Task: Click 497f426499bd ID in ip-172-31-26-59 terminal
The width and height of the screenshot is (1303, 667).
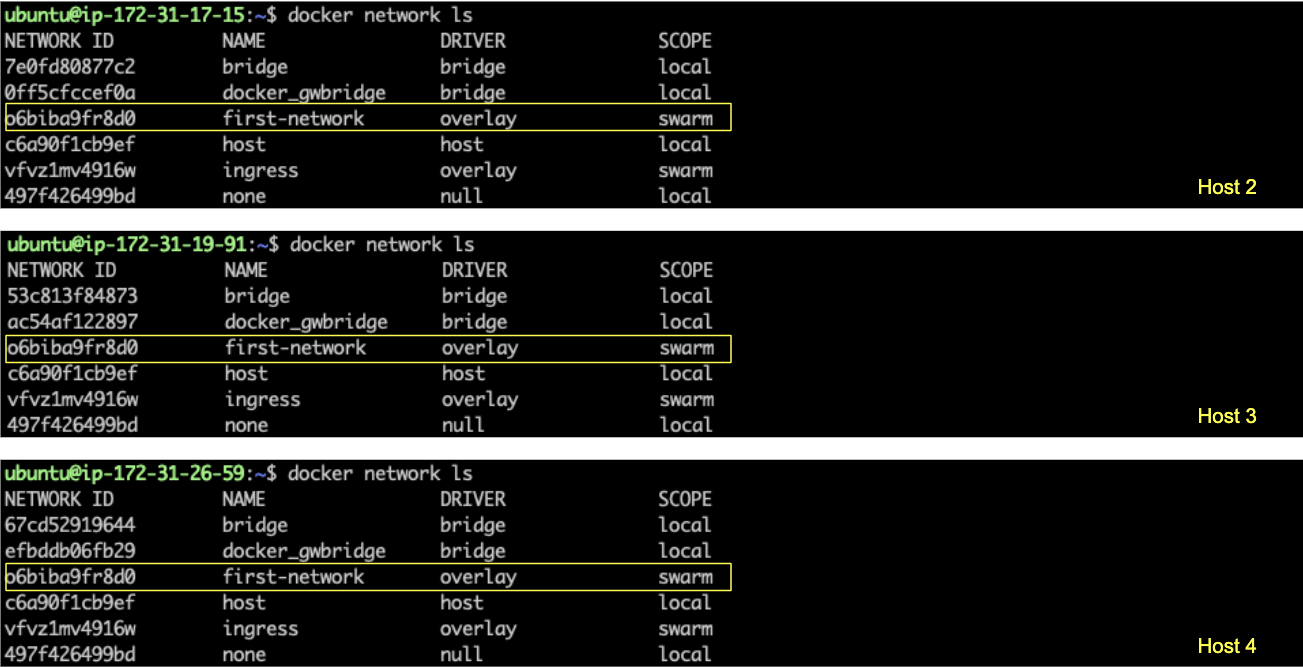Action: [70, 655]
